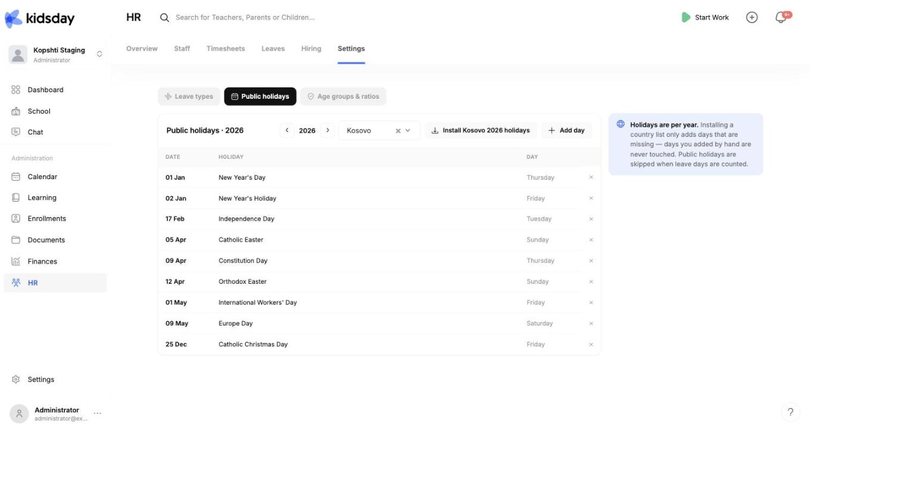This screenshot has height=479, width=900.
Task: Click the DATE column header
Action: [173, 157]
